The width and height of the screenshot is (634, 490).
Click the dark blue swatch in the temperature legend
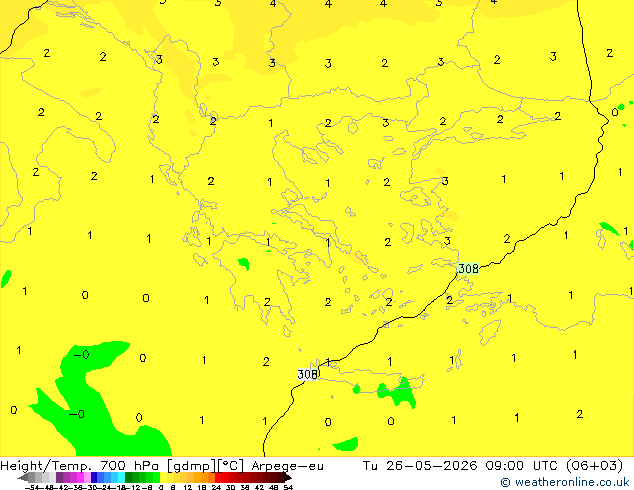click(94, 477)
